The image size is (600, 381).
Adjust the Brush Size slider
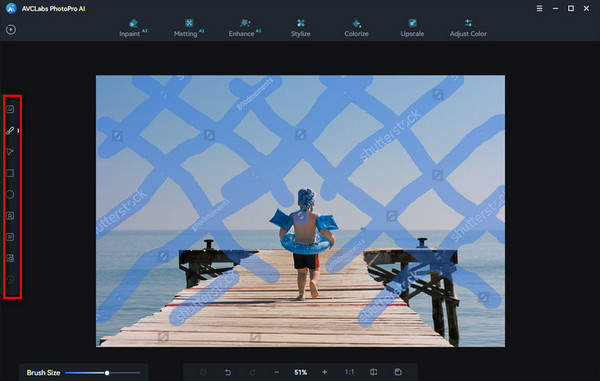coord(103,373)
